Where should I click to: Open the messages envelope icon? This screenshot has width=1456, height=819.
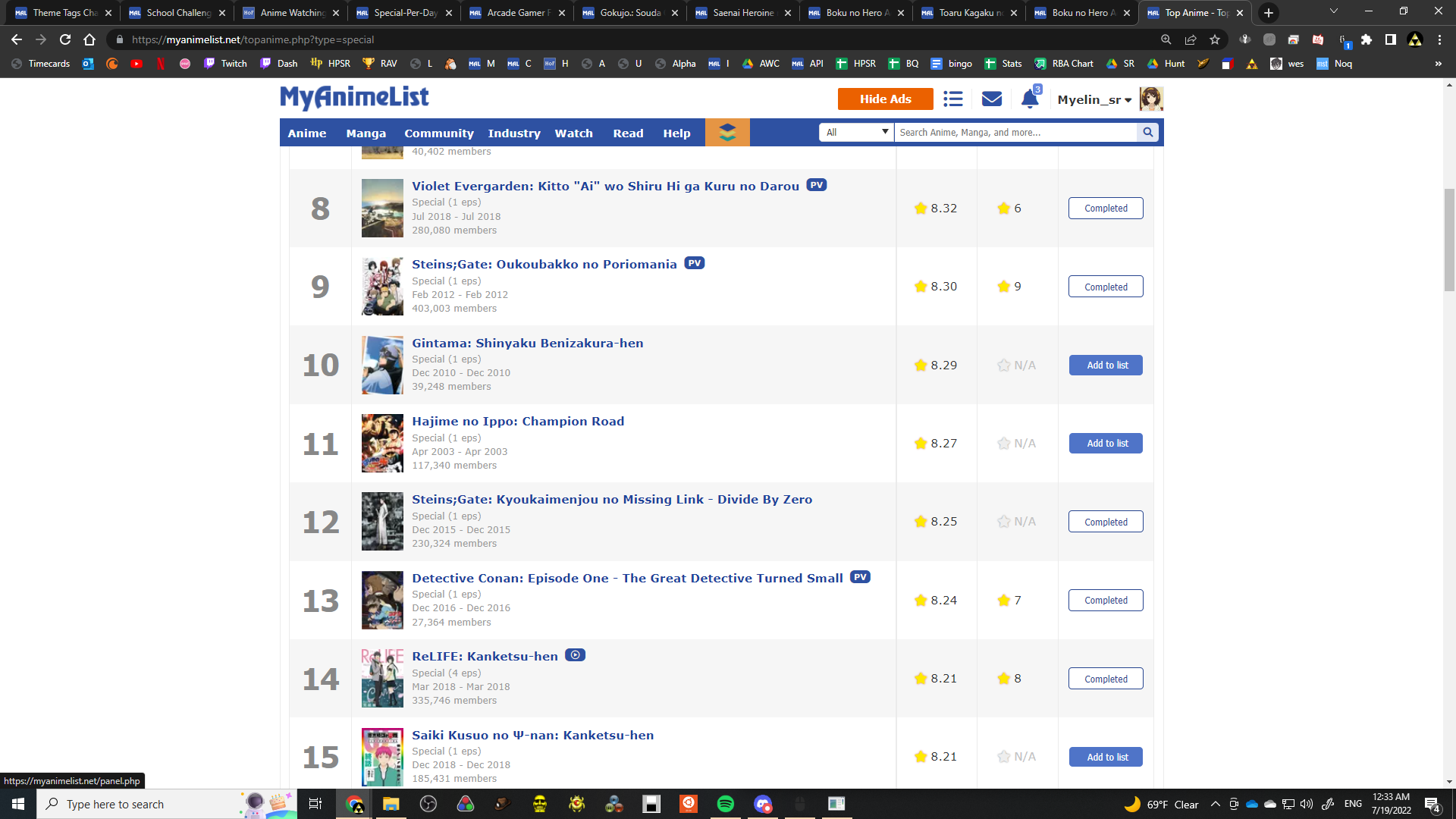[991, 99]
